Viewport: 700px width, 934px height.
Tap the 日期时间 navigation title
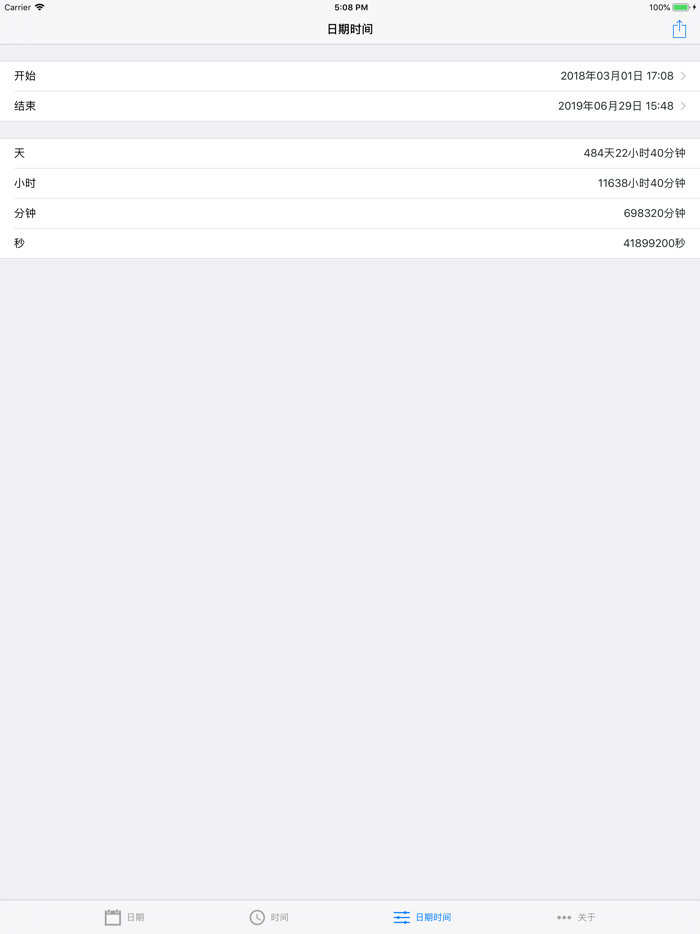tap(350, 29)
